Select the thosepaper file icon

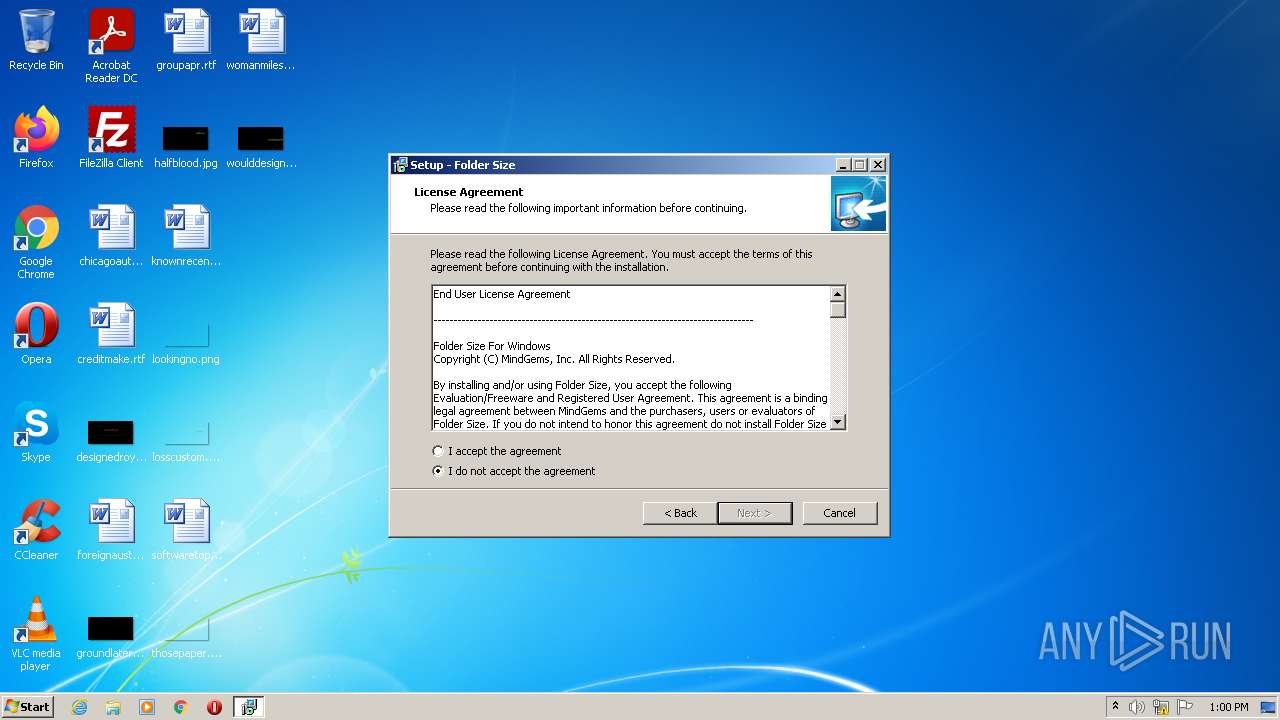pyautogui.click(x=186, y=636)
